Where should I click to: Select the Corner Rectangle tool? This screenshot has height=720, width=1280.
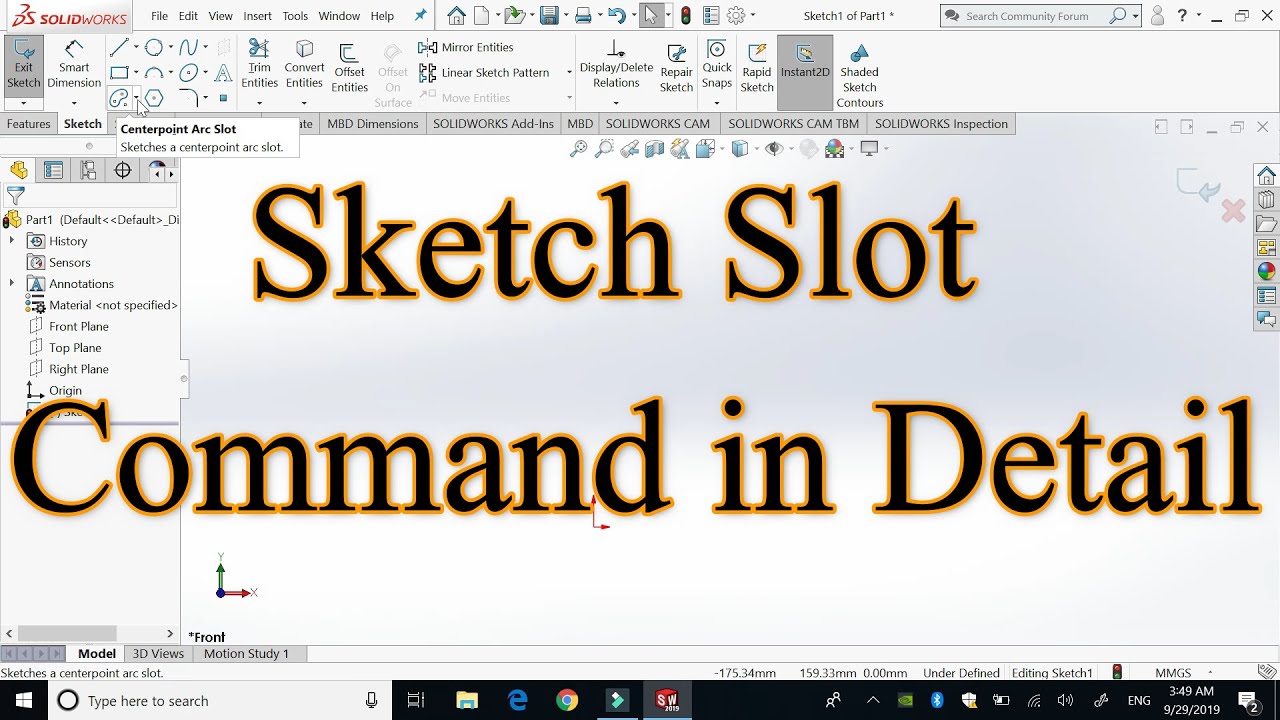[x=119, y=73]
